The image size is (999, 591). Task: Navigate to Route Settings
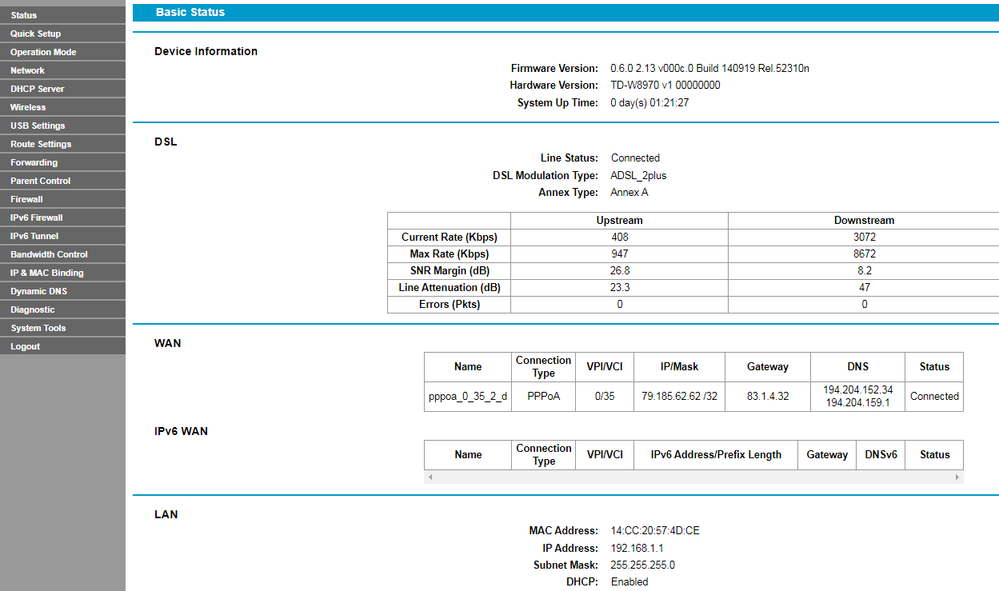tap(41, 144)
